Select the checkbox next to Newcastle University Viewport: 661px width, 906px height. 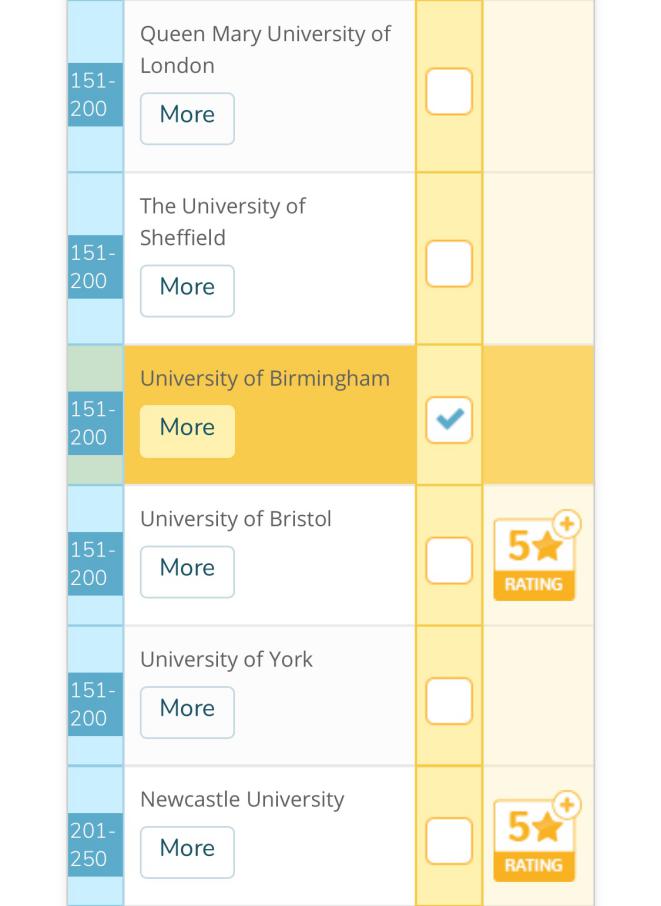coord(448,841)
